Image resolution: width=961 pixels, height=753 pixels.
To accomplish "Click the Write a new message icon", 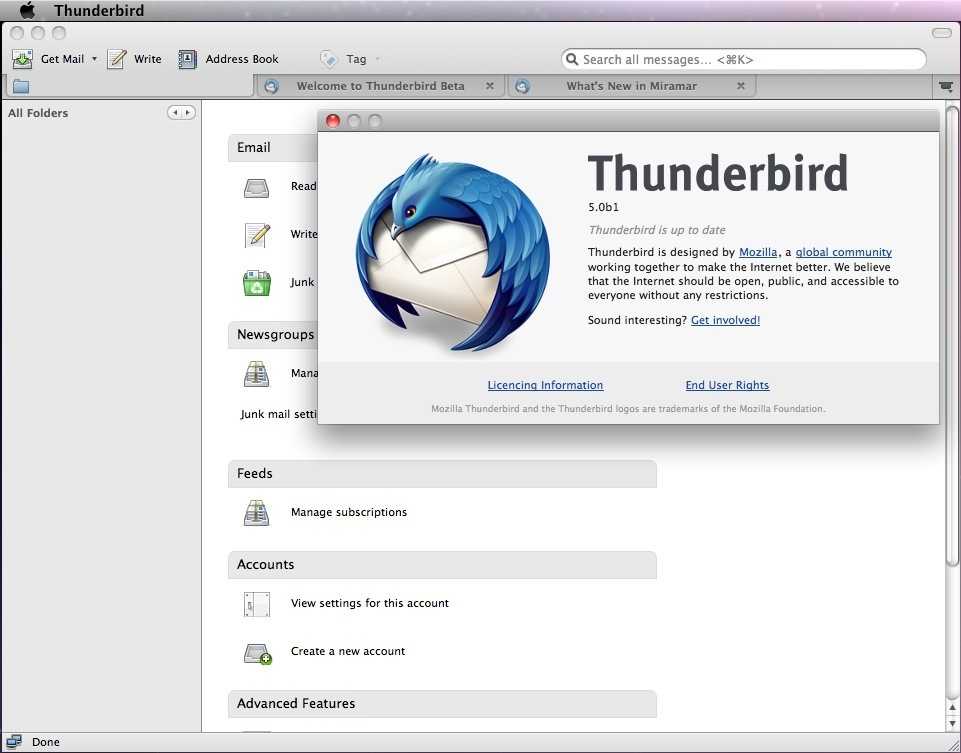I will point(257,235).
